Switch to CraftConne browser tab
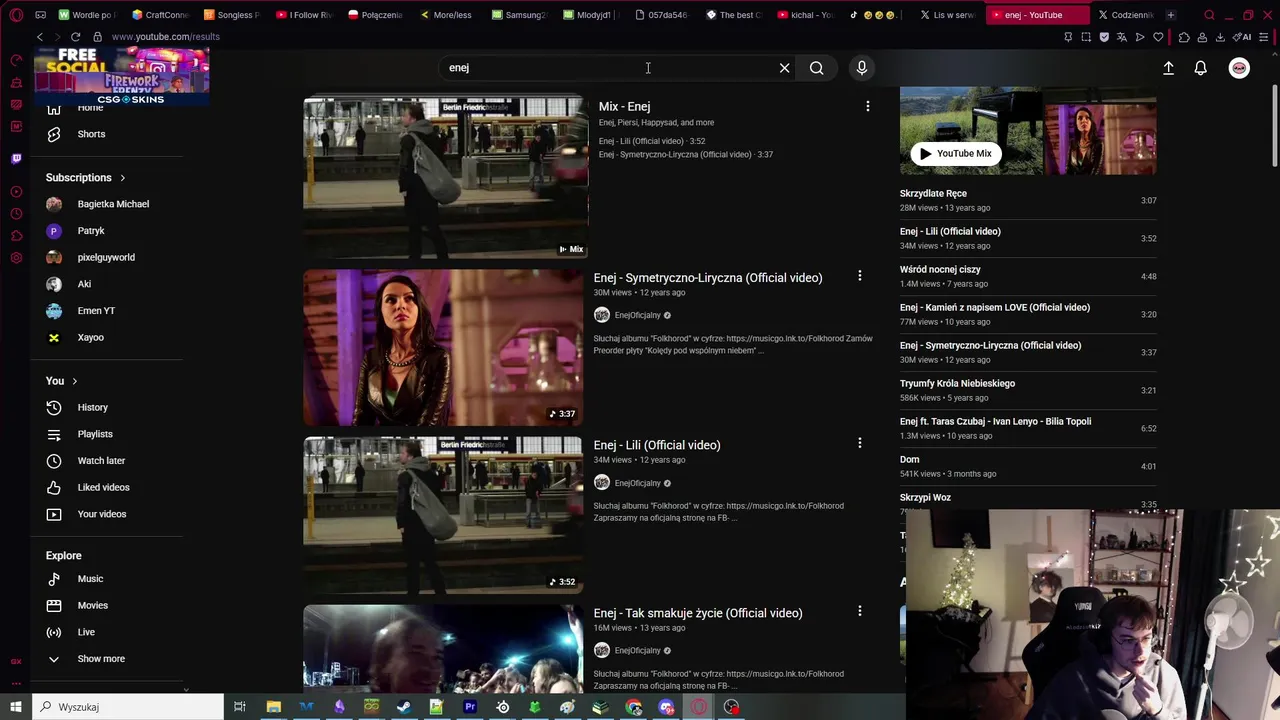Image resolution: width=1280 pixels, height=720 pixels. click(x=160, y=15)
